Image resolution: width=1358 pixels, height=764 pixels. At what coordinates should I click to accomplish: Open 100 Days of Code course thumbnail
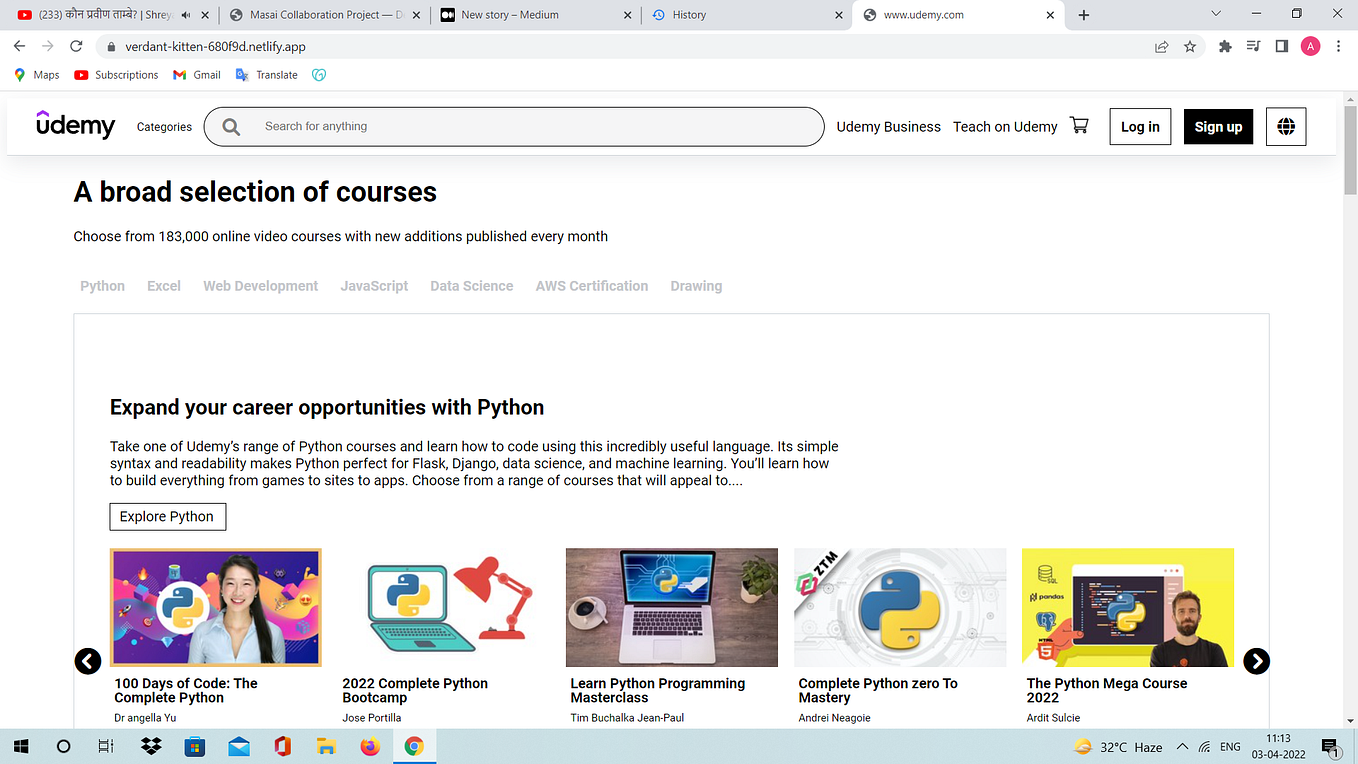coord(216,607)
